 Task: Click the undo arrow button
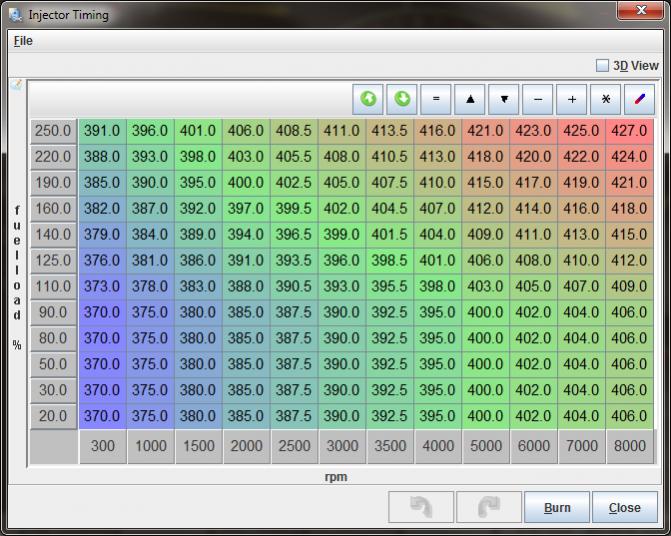click(x=421, y=507)
